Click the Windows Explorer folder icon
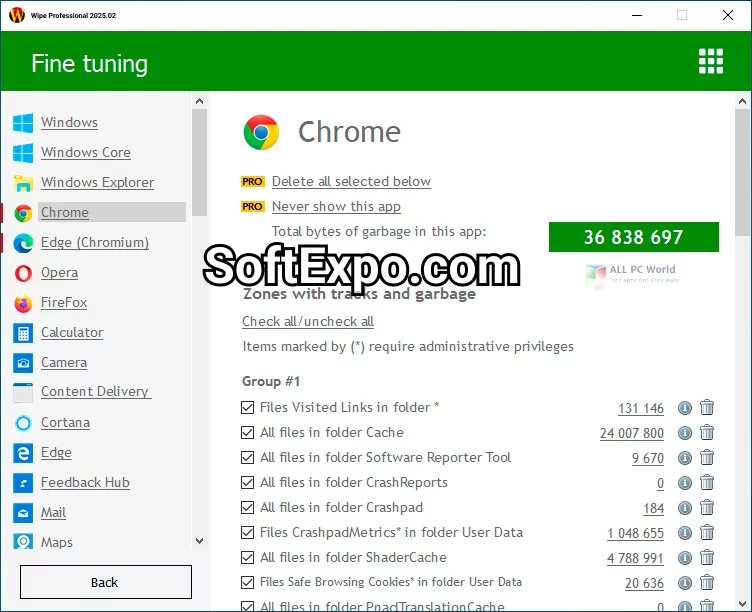Image resolution: width=752 pixels, height=612 pixels. point(23,183)
